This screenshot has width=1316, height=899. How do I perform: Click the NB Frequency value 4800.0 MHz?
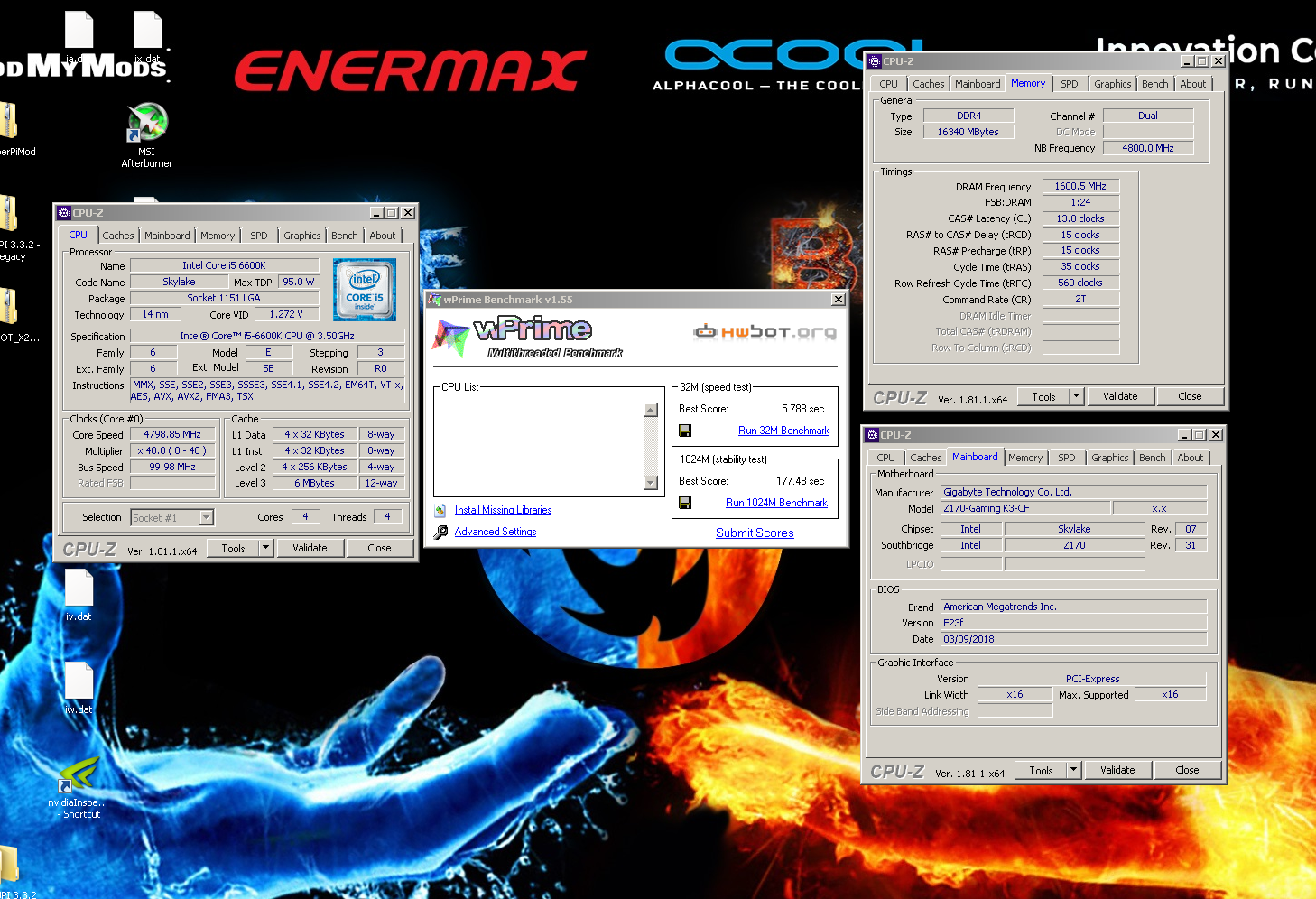[1148, 148]
